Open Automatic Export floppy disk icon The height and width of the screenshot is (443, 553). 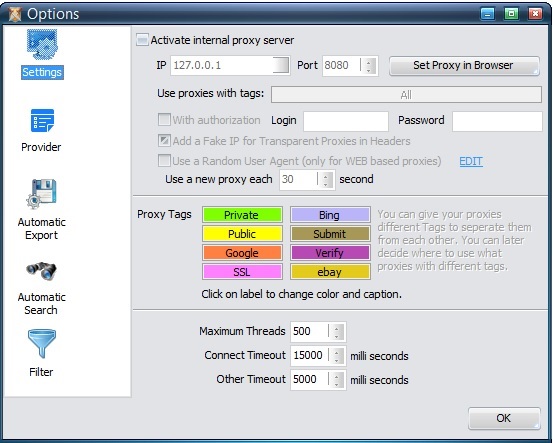coord(42,194)
